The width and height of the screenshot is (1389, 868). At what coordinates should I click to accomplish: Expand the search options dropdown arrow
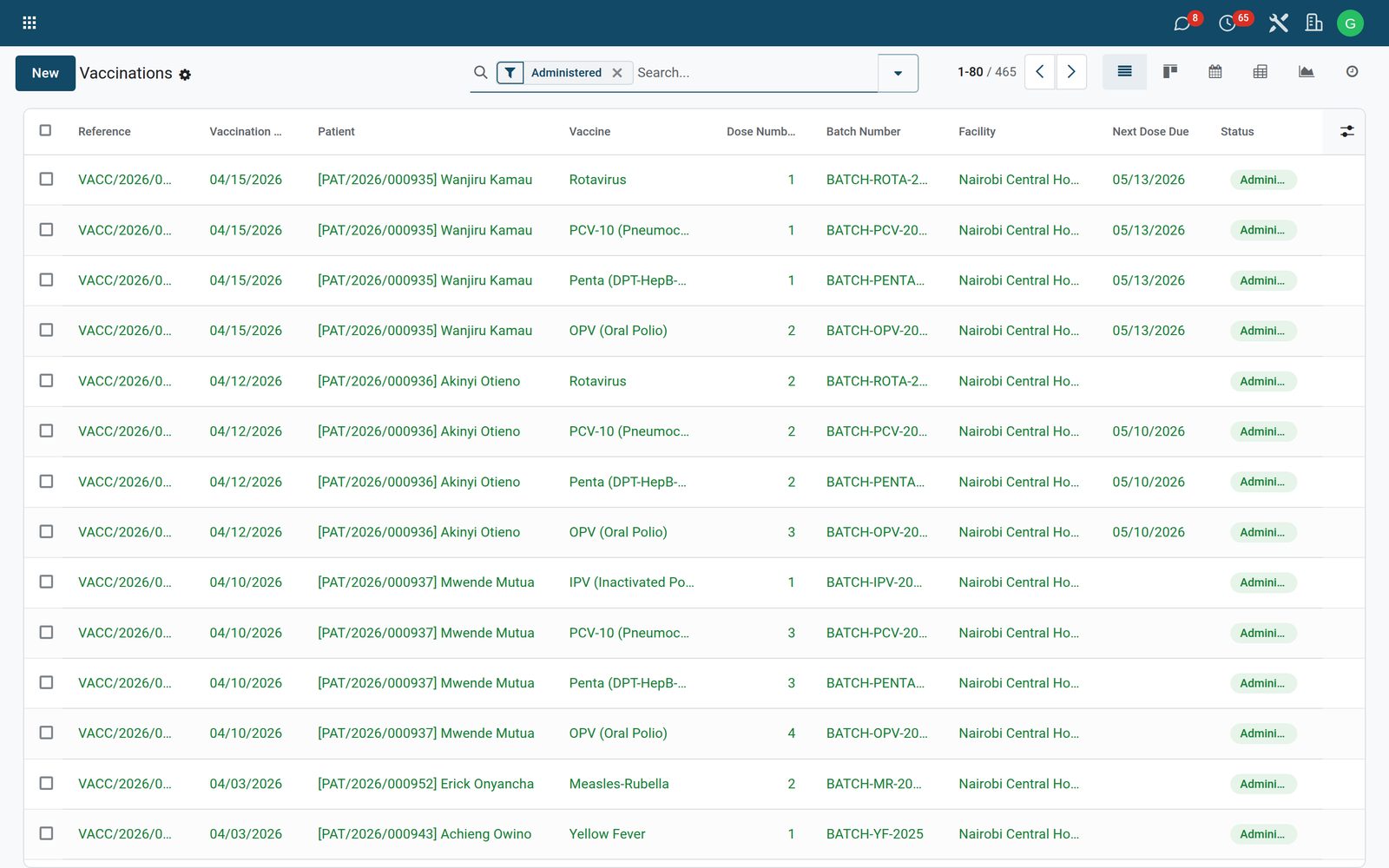pyautogui.click(x=898, y=73)
